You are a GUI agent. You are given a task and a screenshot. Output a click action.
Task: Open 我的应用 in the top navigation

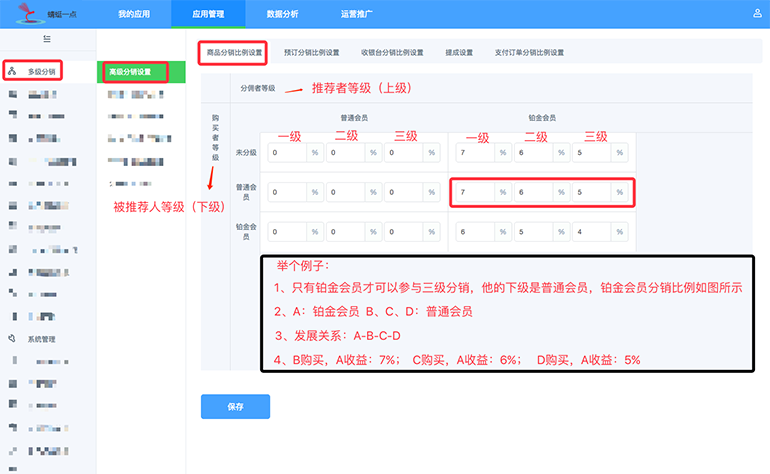point(134,14)
